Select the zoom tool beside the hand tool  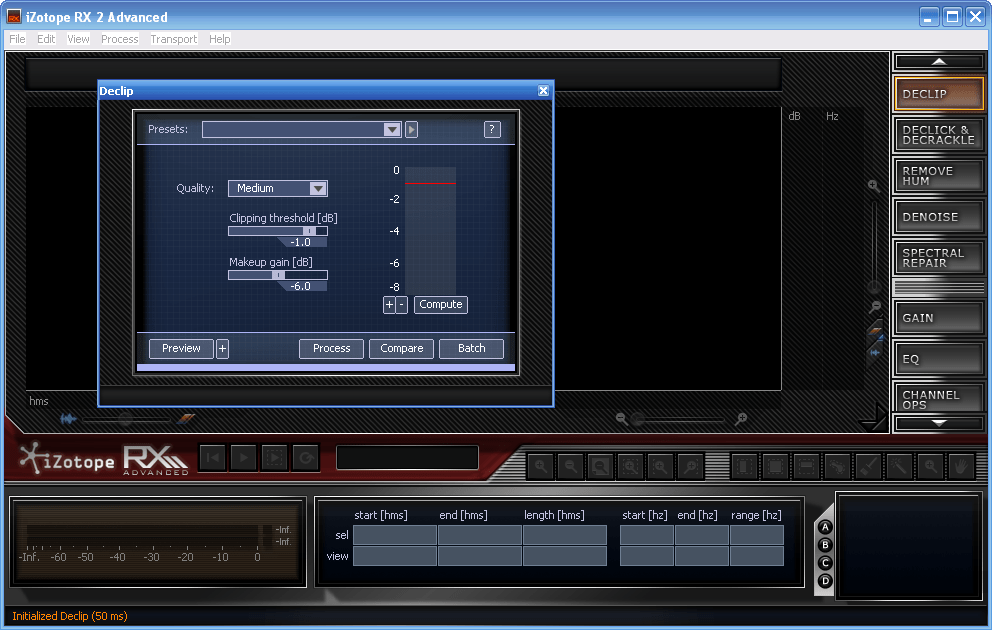click(x=930, y=467)
